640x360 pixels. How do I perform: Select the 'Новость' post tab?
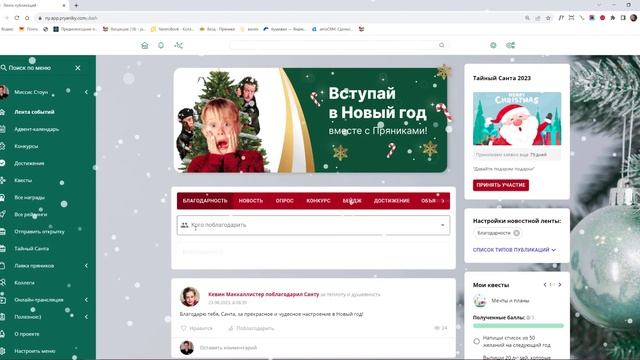tap(251, 201)
